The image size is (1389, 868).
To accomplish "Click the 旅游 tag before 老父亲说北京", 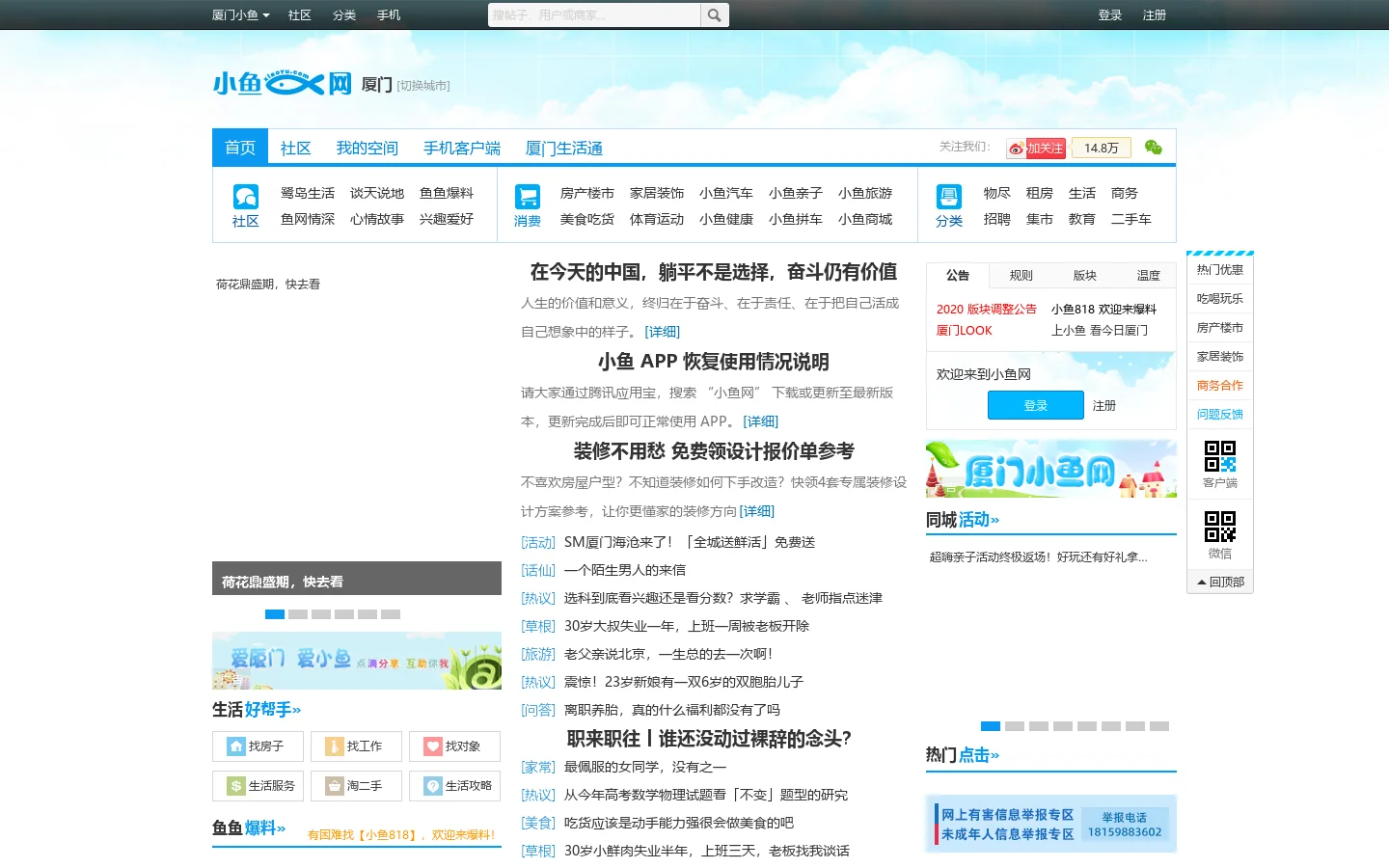I will pyautogui.click(x=538, y=655).
